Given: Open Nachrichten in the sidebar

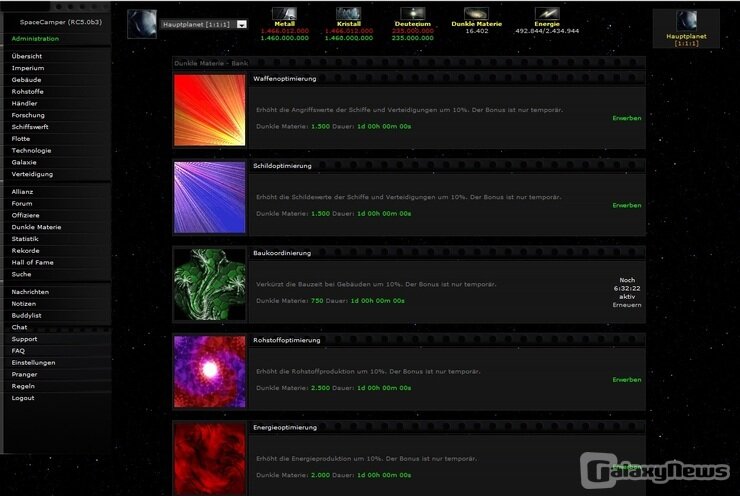Looking at the screenshot, I should 30,292.
